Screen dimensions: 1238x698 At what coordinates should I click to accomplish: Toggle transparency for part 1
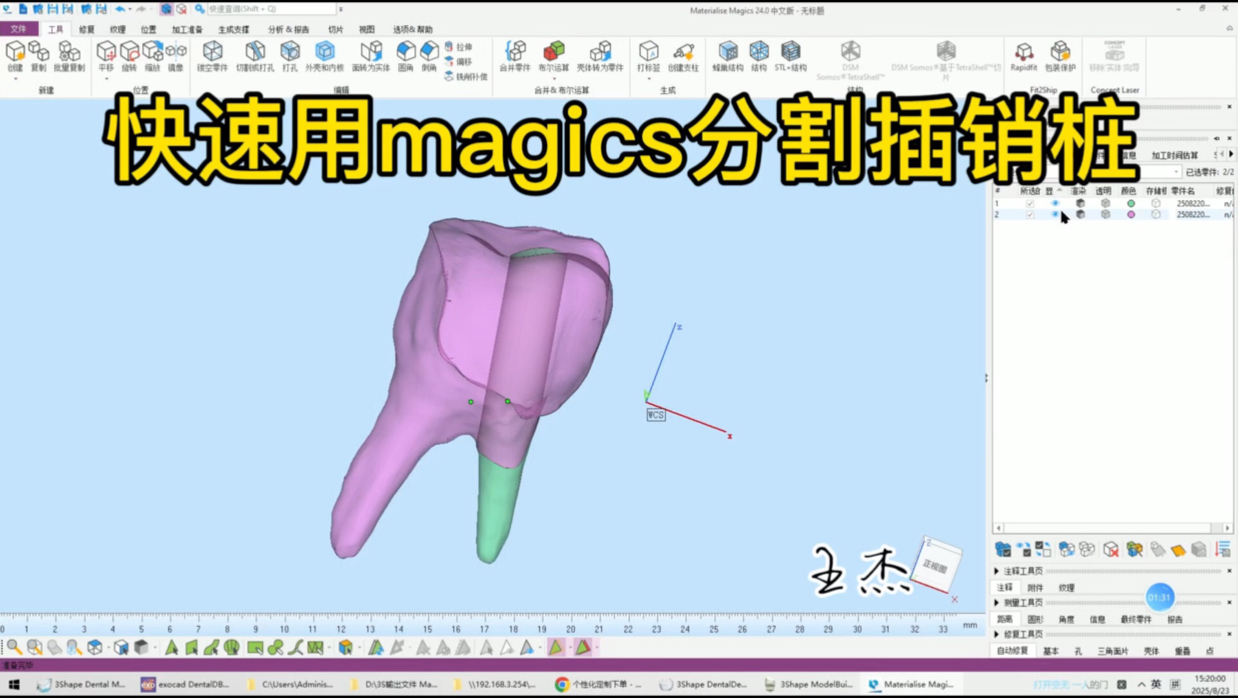coord(1105,203)
